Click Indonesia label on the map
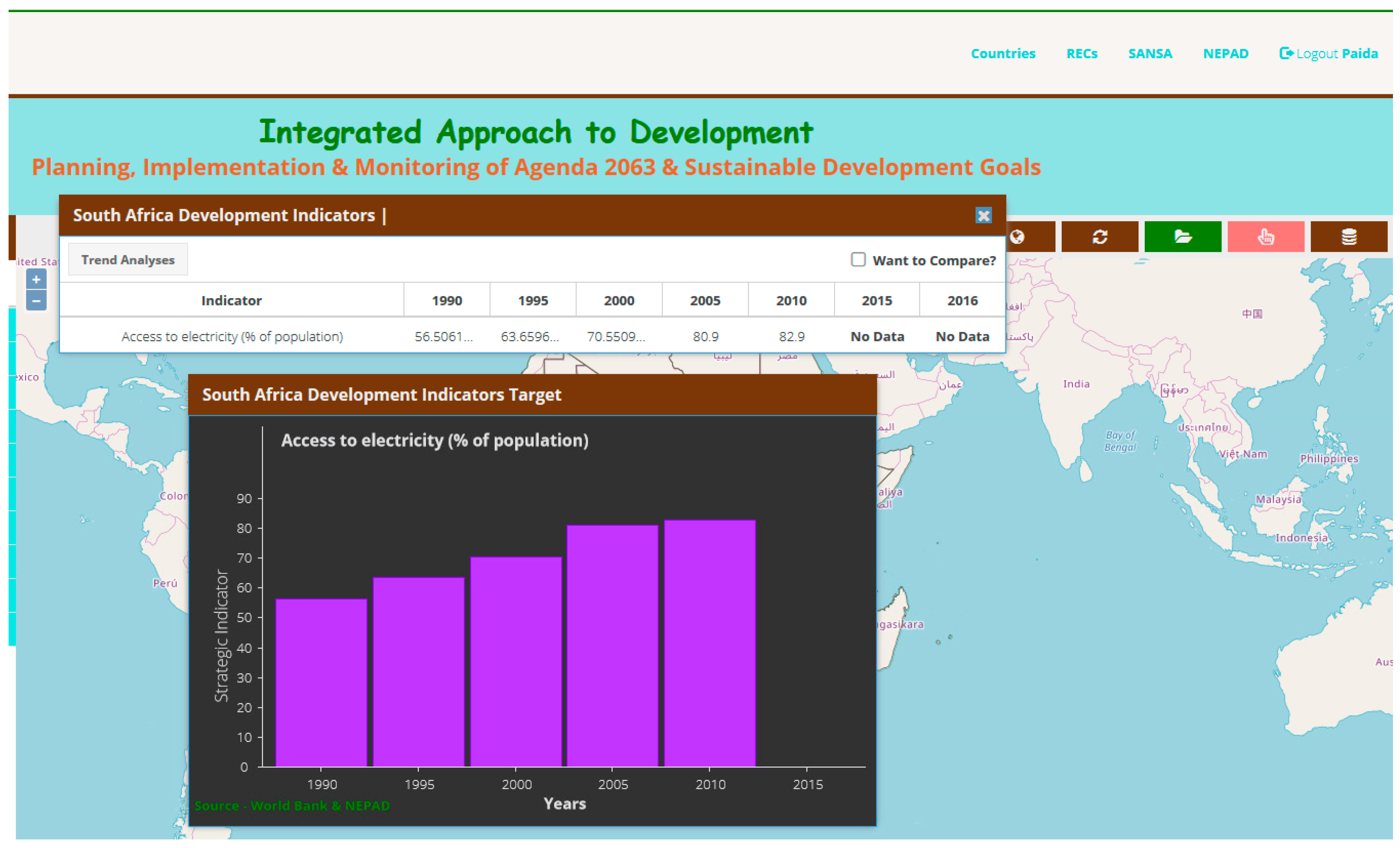The height and width of the screenshot is (848, 1400). click(x=1302, y=537)
